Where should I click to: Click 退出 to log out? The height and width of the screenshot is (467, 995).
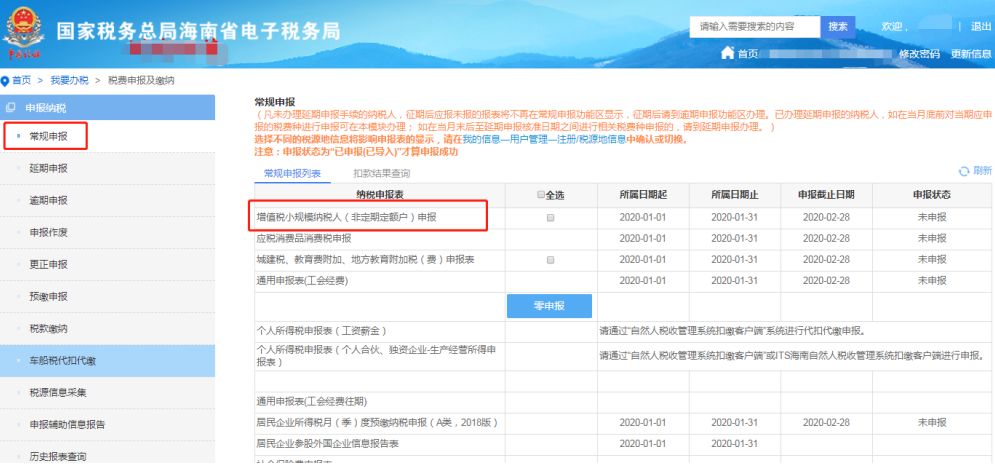tap(981, 27)
